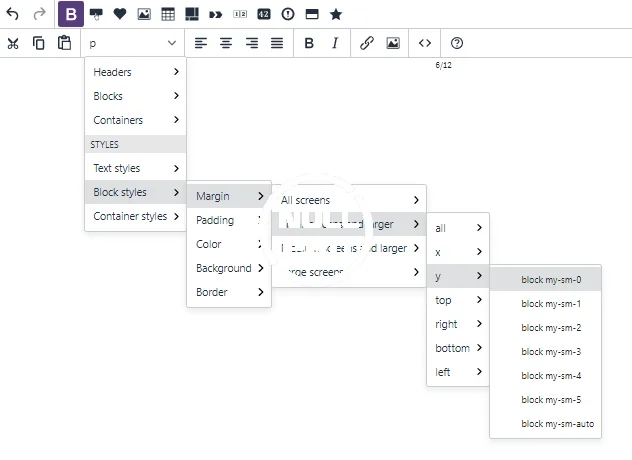Viewport: 632px width, 460px height.
Task: Click the star icon in toolbar
Action: [x=336, y=14]
